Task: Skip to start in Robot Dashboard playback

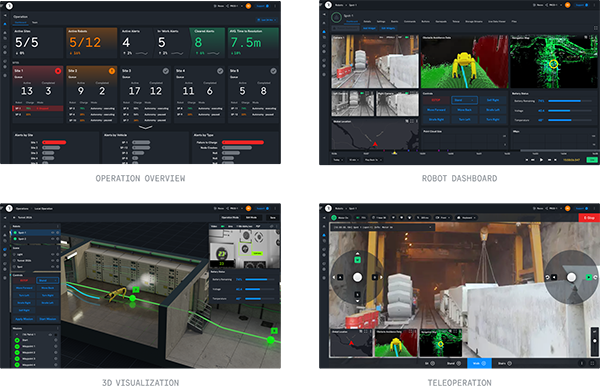Action: tap(527, 160)
